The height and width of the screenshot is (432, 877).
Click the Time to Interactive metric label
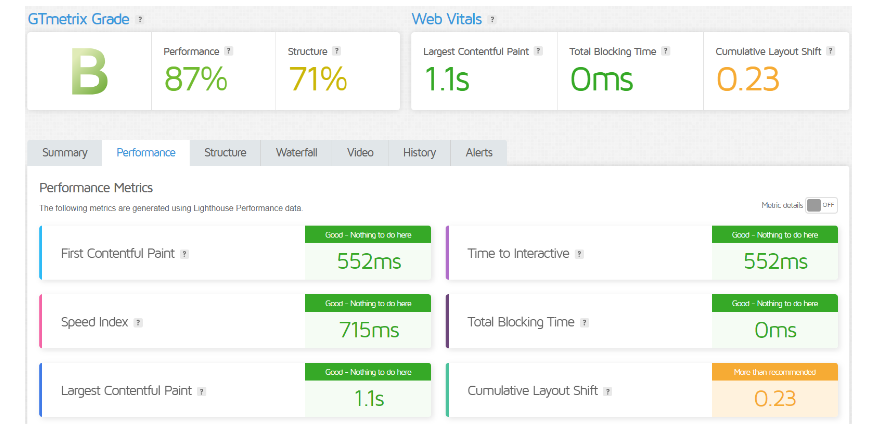518,253
